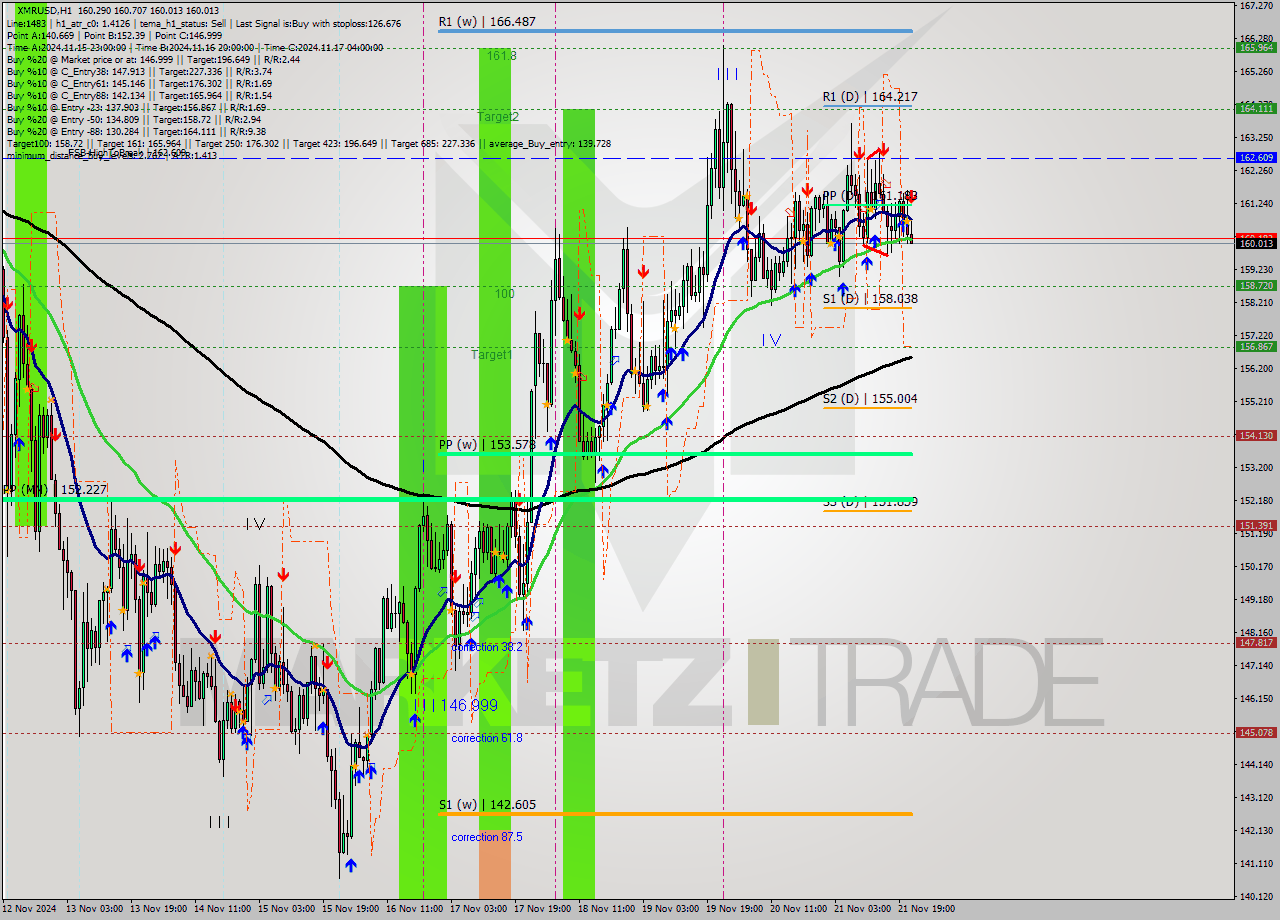This screenshot has width=1280, height=920.
Task: Click the current price 160.013 tag
Action: (1256, 243)
